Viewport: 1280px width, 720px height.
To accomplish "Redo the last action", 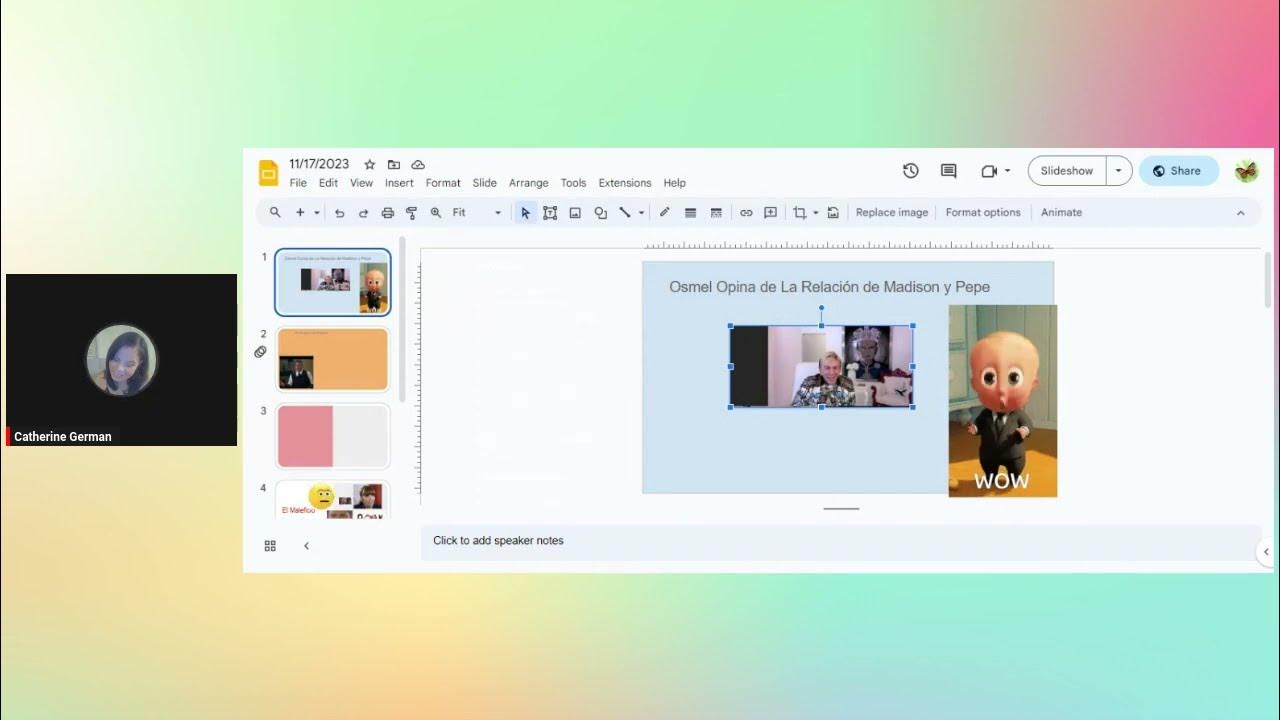I will tap(363, 212).
